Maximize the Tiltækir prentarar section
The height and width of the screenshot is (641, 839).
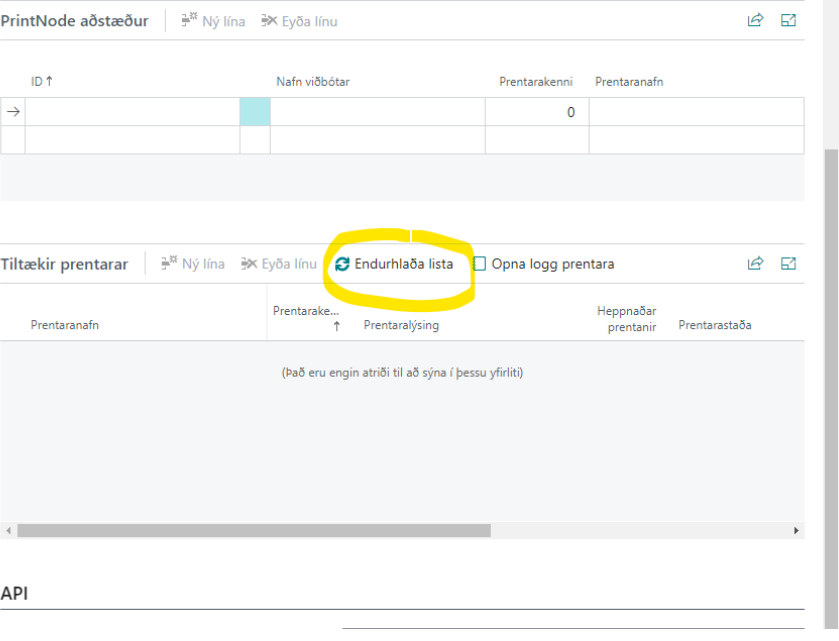tap(788, 264)
